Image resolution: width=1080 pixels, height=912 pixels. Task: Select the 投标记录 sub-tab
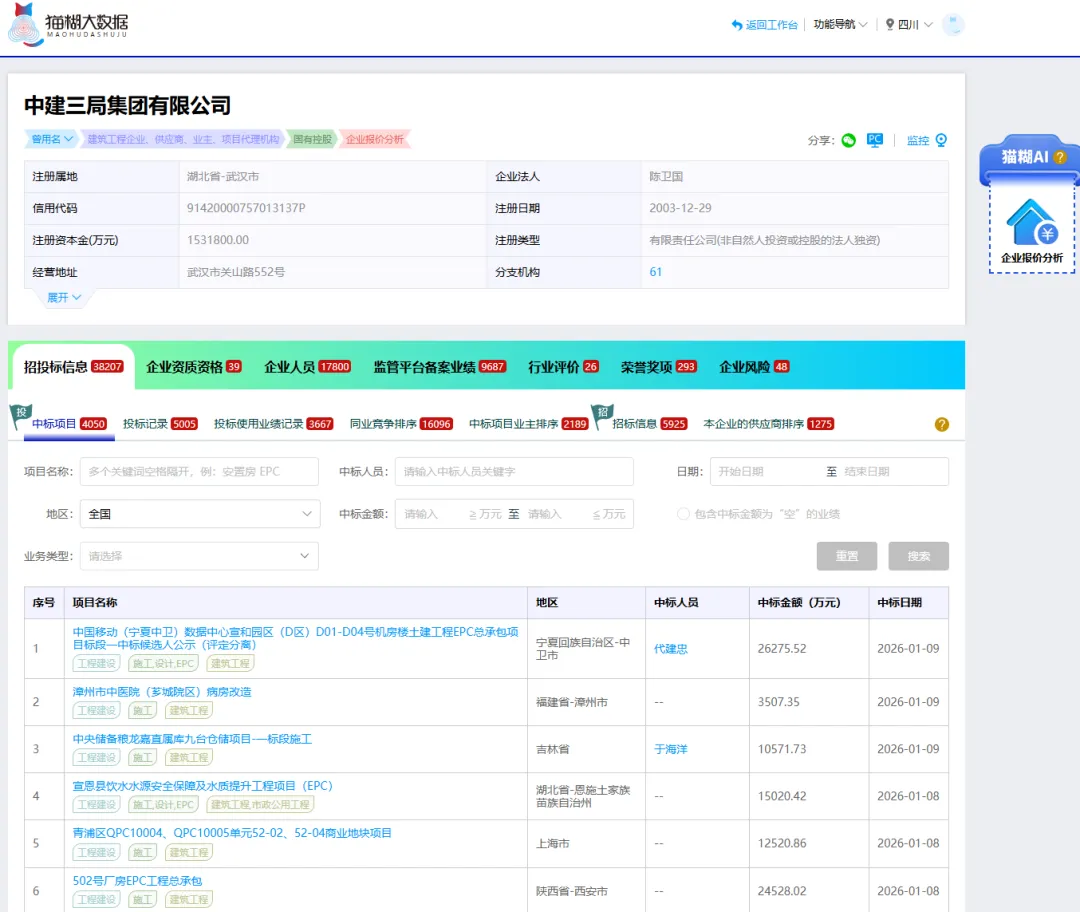point(160,424)
